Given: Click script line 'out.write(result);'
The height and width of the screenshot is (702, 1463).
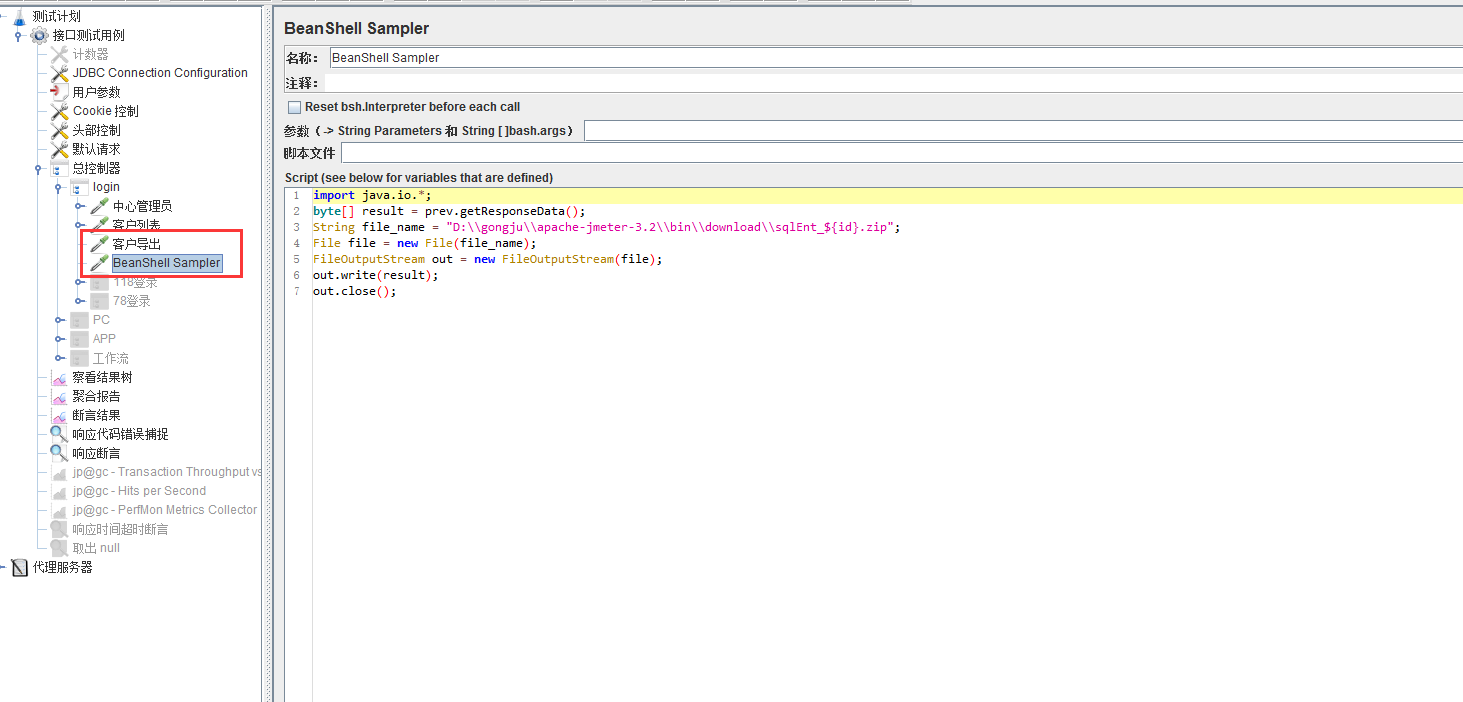Looking at the screenshot, I should tap(375, 275).
